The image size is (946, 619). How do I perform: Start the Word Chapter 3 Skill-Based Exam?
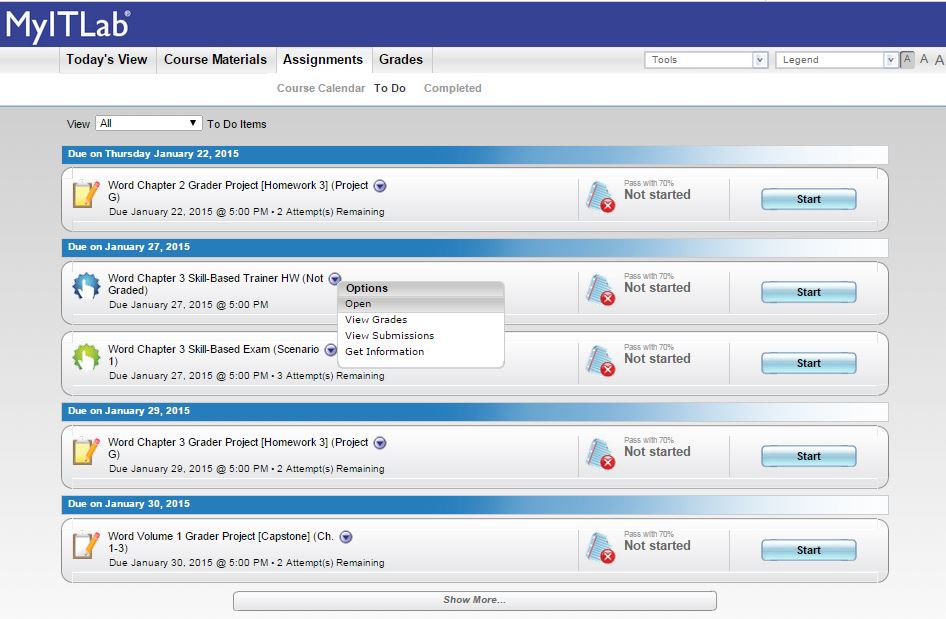(808, 364)
